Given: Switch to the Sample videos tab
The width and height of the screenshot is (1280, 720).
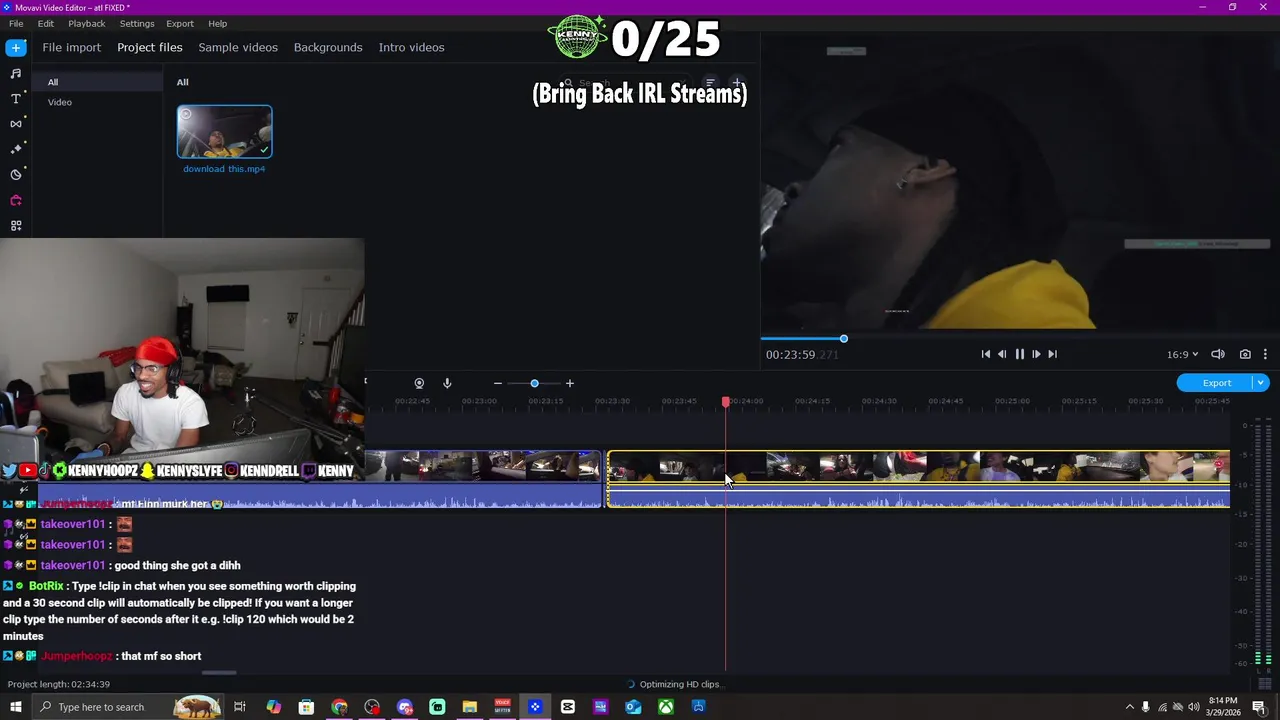Looking at the screenshot, I should click(238, 47).
